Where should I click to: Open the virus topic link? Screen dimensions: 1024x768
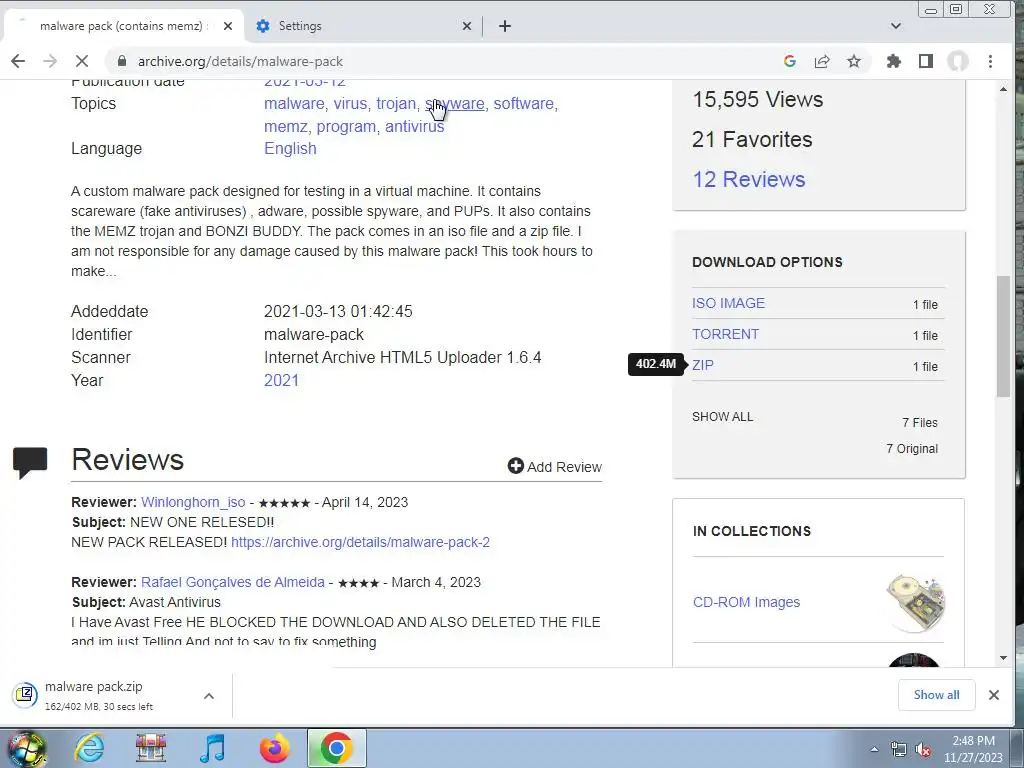[350, 104]
